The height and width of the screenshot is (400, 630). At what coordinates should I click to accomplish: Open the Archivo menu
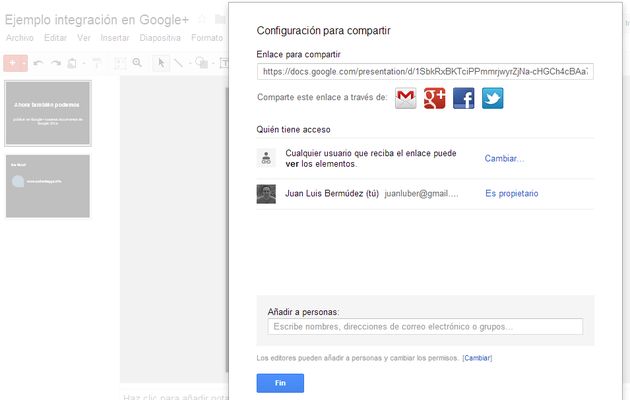point(21,38)
